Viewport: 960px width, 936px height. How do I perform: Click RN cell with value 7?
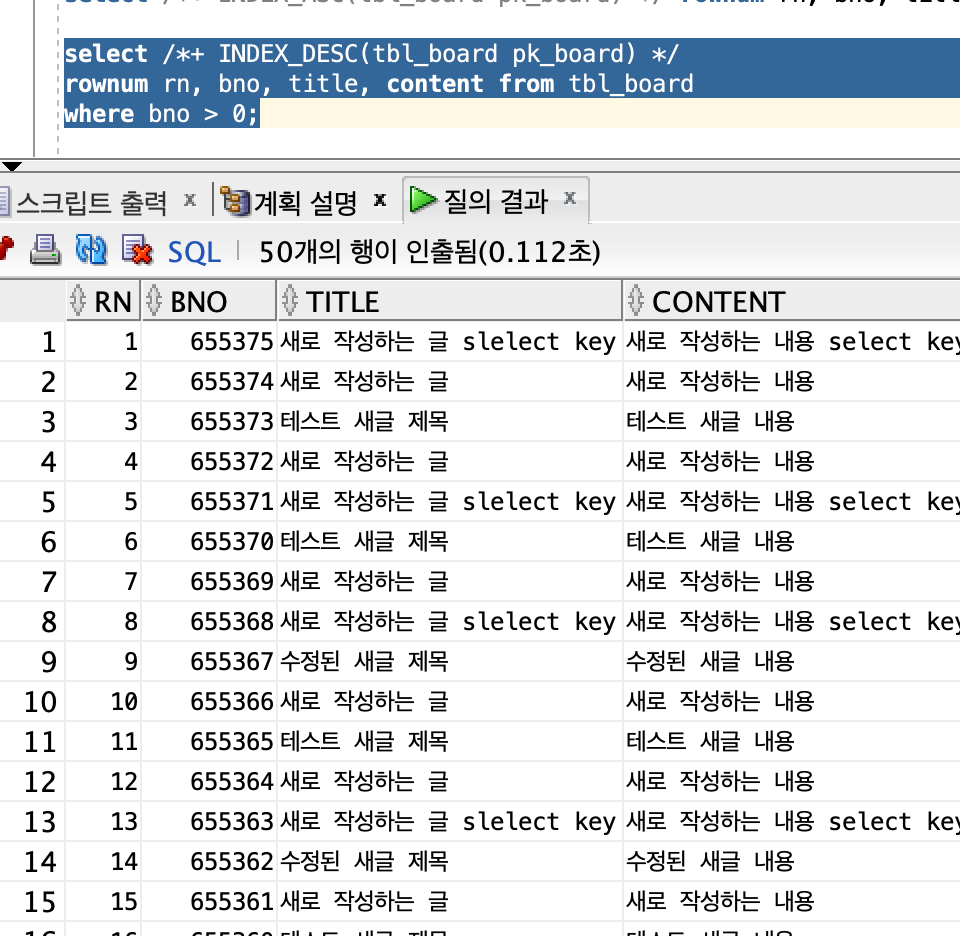[x=103, y=582]
